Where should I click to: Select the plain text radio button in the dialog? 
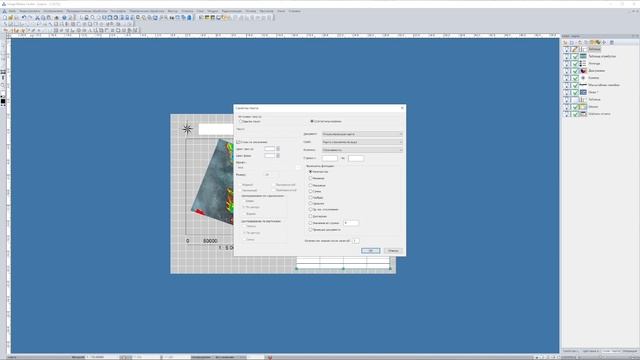point(240,121)
